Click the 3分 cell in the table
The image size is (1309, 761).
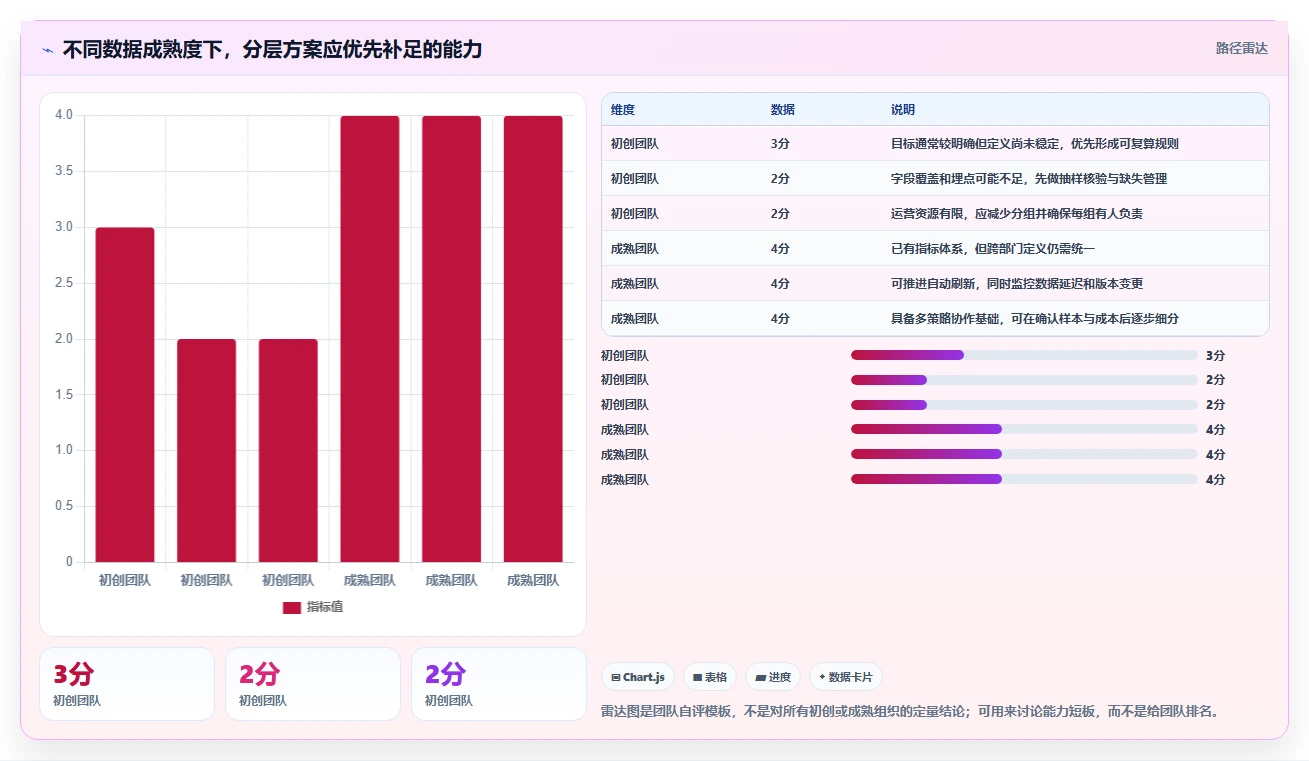point(780,143)
